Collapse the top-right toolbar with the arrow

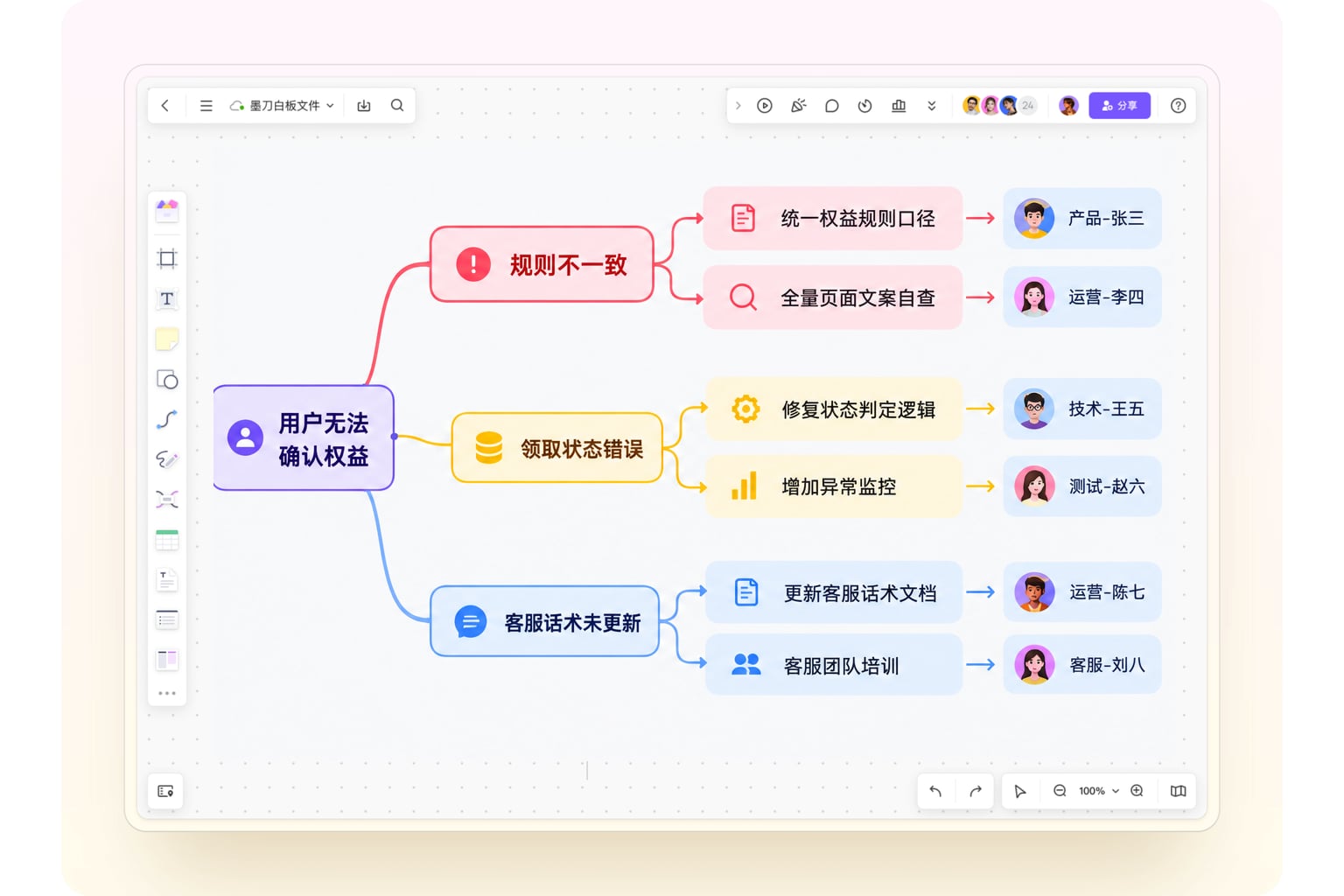(x=738, y=106)
